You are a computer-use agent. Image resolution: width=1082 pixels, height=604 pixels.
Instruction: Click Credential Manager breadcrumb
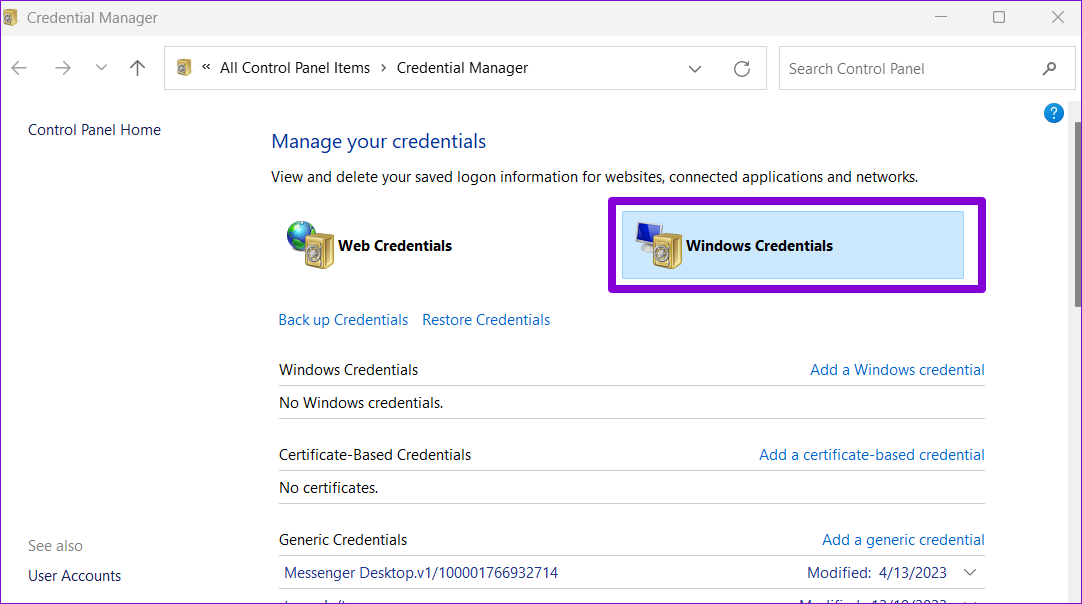462,68
